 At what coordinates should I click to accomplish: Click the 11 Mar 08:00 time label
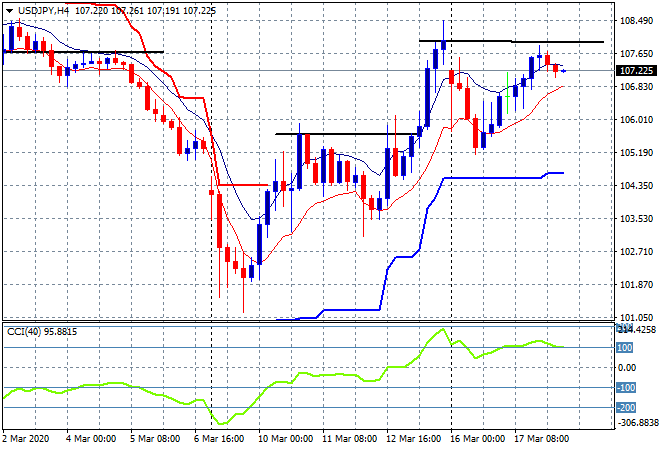[x=349, y=439]
